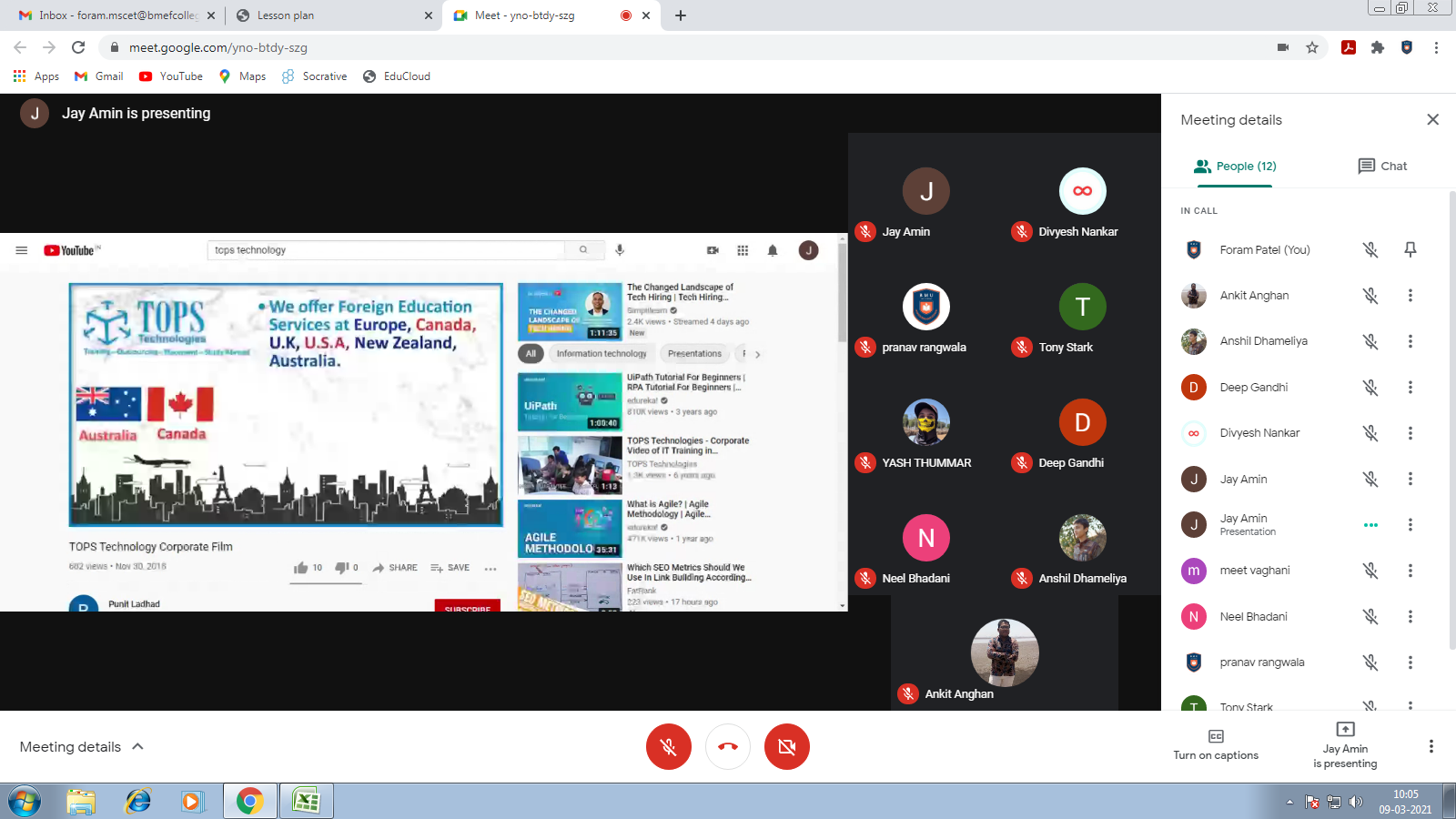Click muted mic icon for Divyesh Nankar
Image resolution: width=1456 pixels, height=819 pixels.
[x=1370, y=433]
